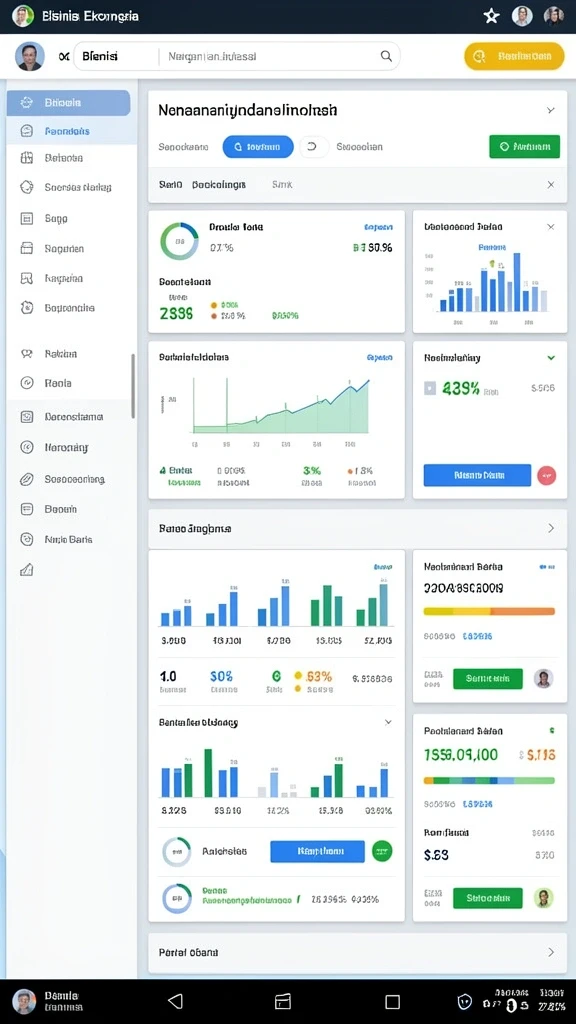Select the 'Sago' item in the sidebar

point(56,219)
